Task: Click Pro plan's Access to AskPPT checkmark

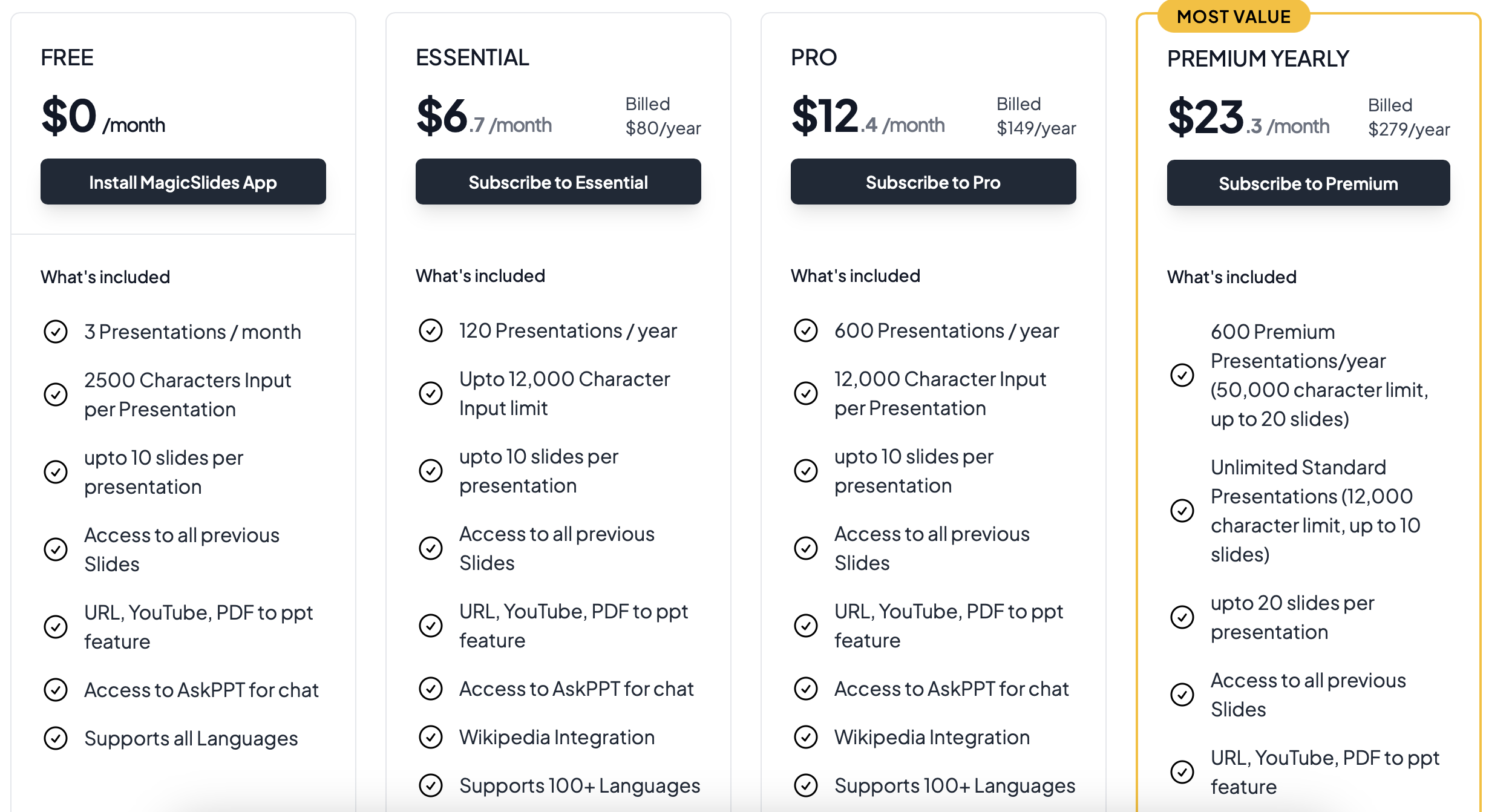Action: [806, 689]
